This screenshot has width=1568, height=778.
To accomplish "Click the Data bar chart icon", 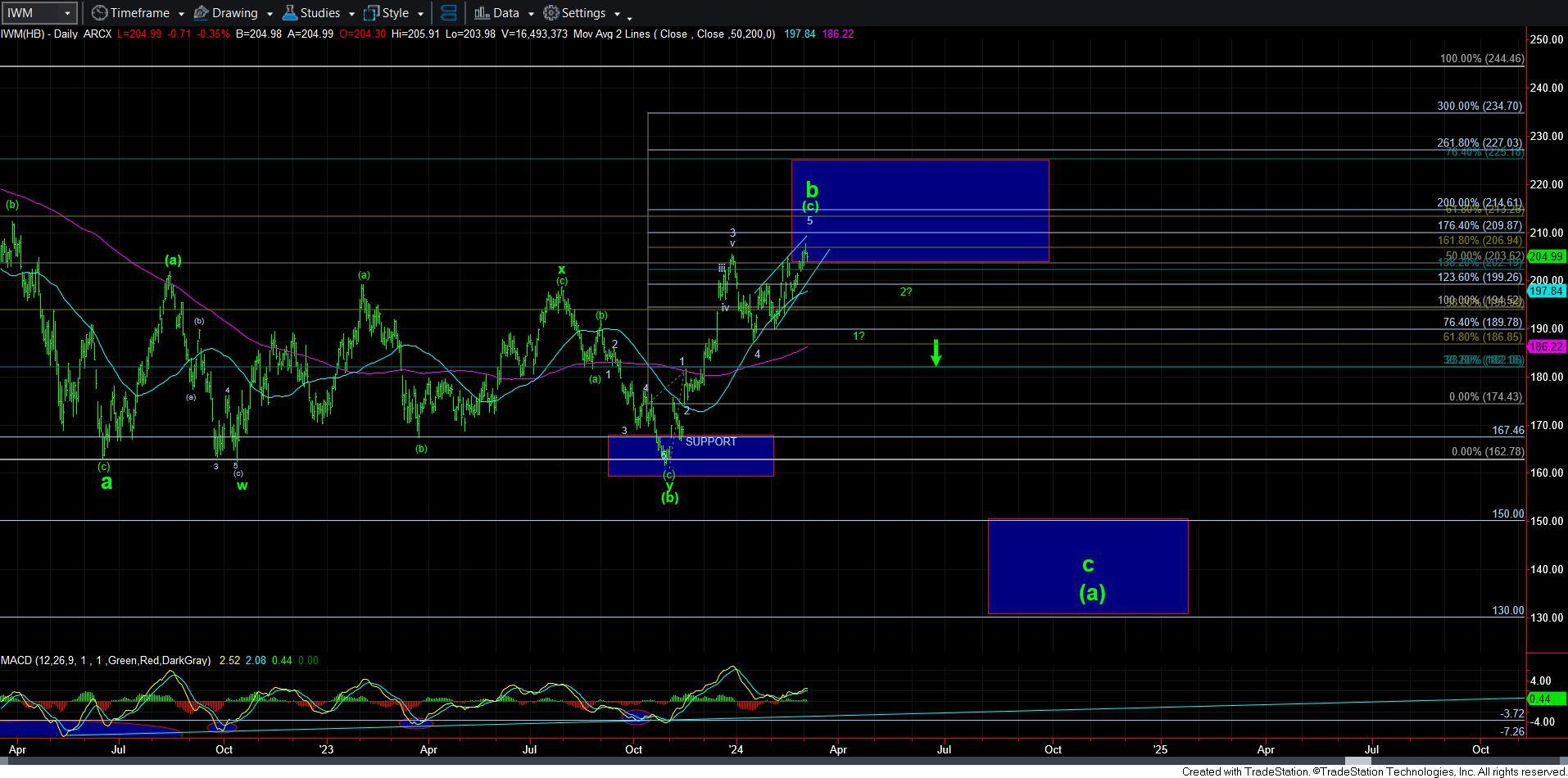I will [x=482, y=13].
